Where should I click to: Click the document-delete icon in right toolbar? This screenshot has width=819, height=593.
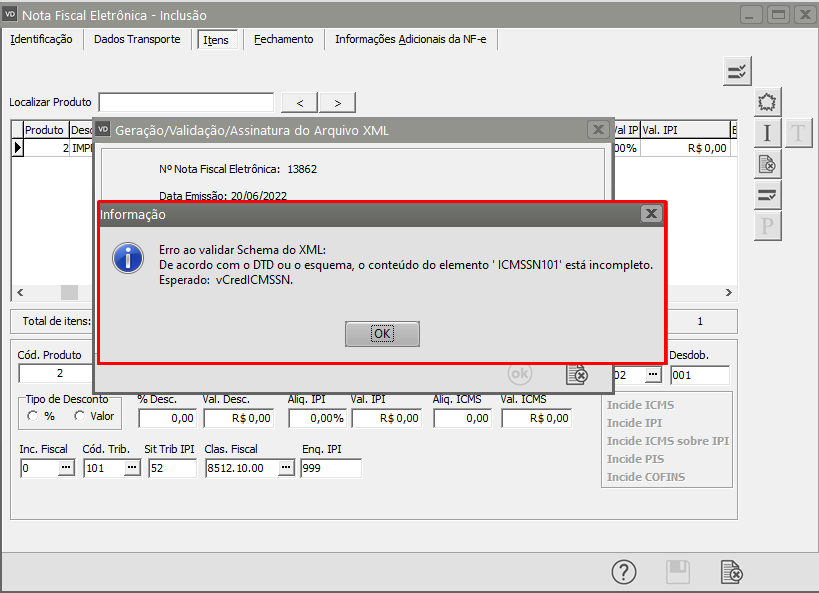click(x=767, y=164)
